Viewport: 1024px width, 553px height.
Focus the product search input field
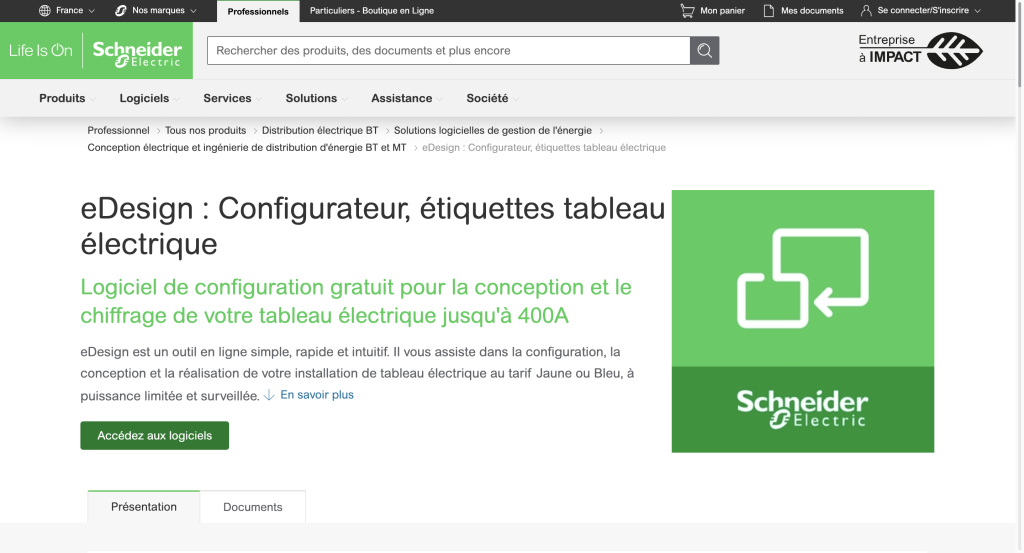click(x=448, y=51)
